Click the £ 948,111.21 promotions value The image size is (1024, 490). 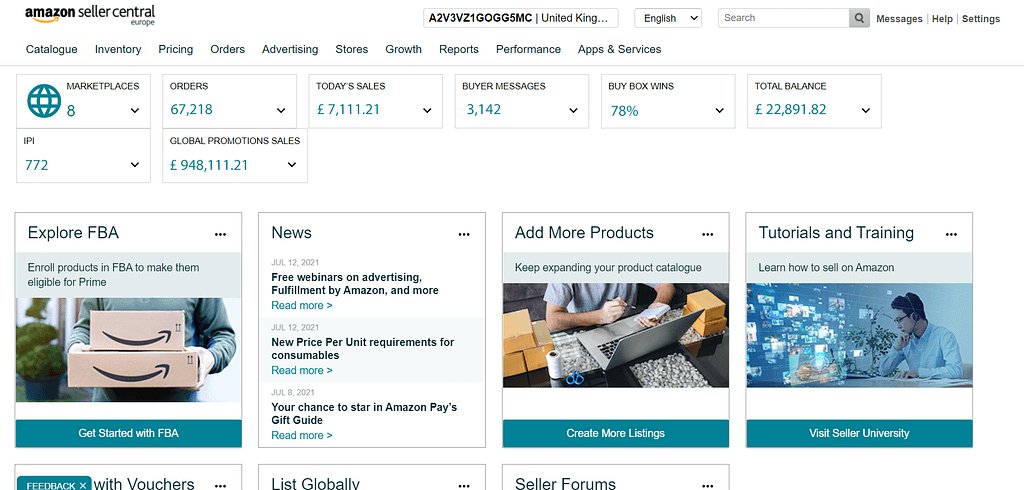(209, 165)
